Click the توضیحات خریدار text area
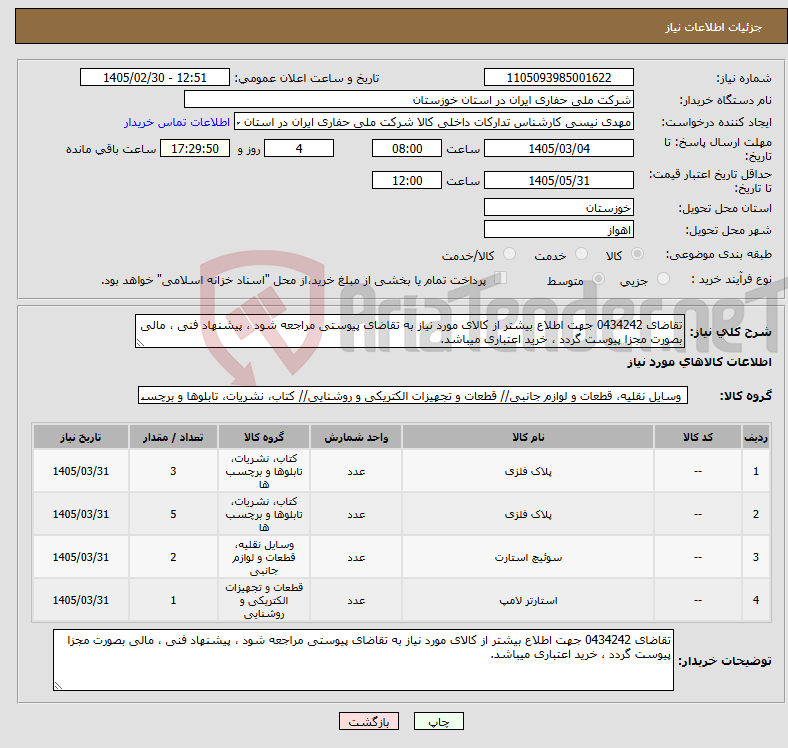Image resolution: width=788 pixels, height=748 pixels. pos(363,660)
